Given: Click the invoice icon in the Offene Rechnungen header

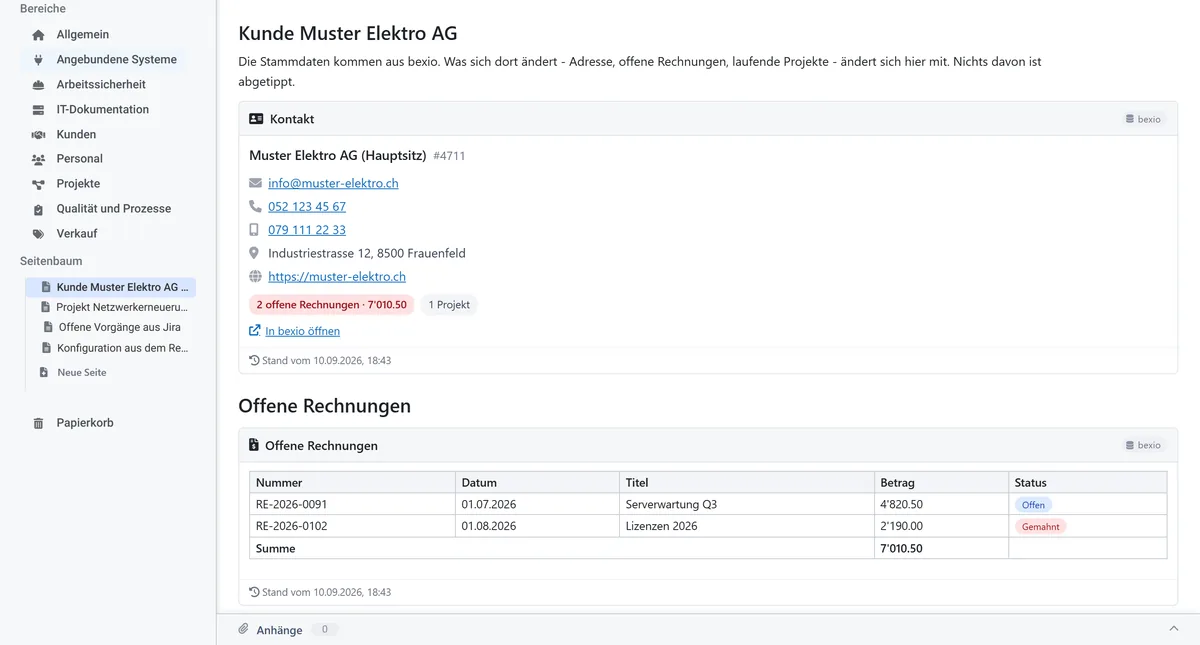Looking at the screenshot, I should point(254,446).
